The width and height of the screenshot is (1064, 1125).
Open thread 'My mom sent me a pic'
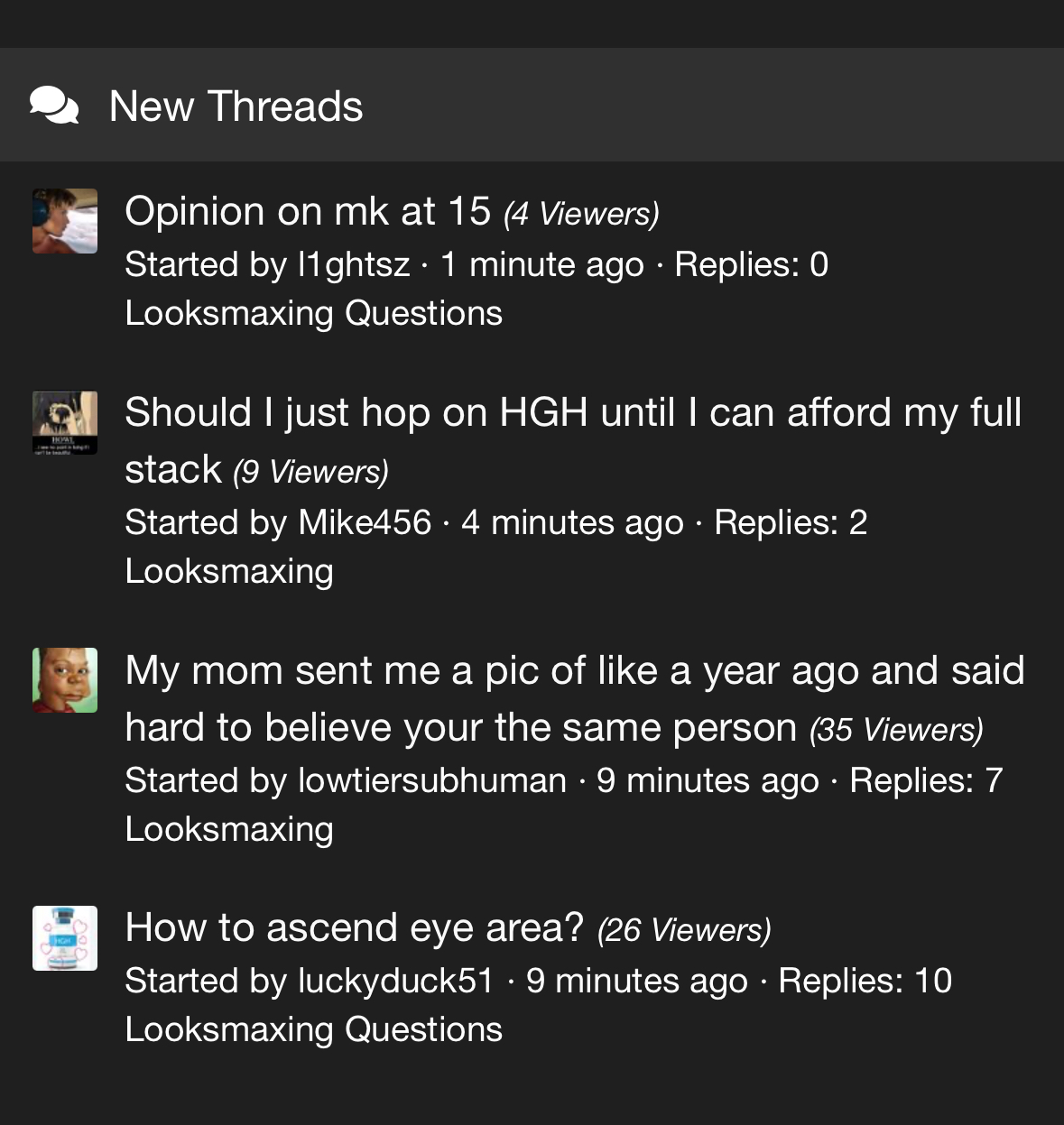click(x=575, y=698)
